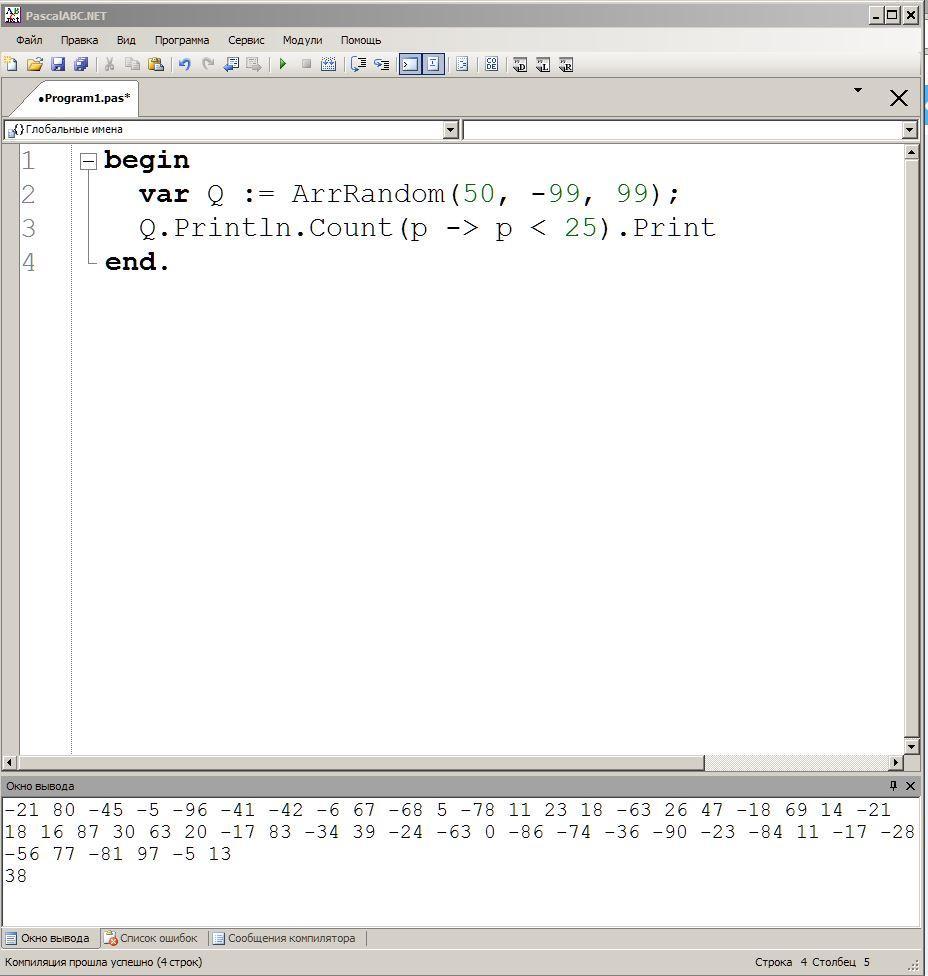Select the R build mode icon
The width and height of the screenshot is (928, 976).
click(566, 65)
